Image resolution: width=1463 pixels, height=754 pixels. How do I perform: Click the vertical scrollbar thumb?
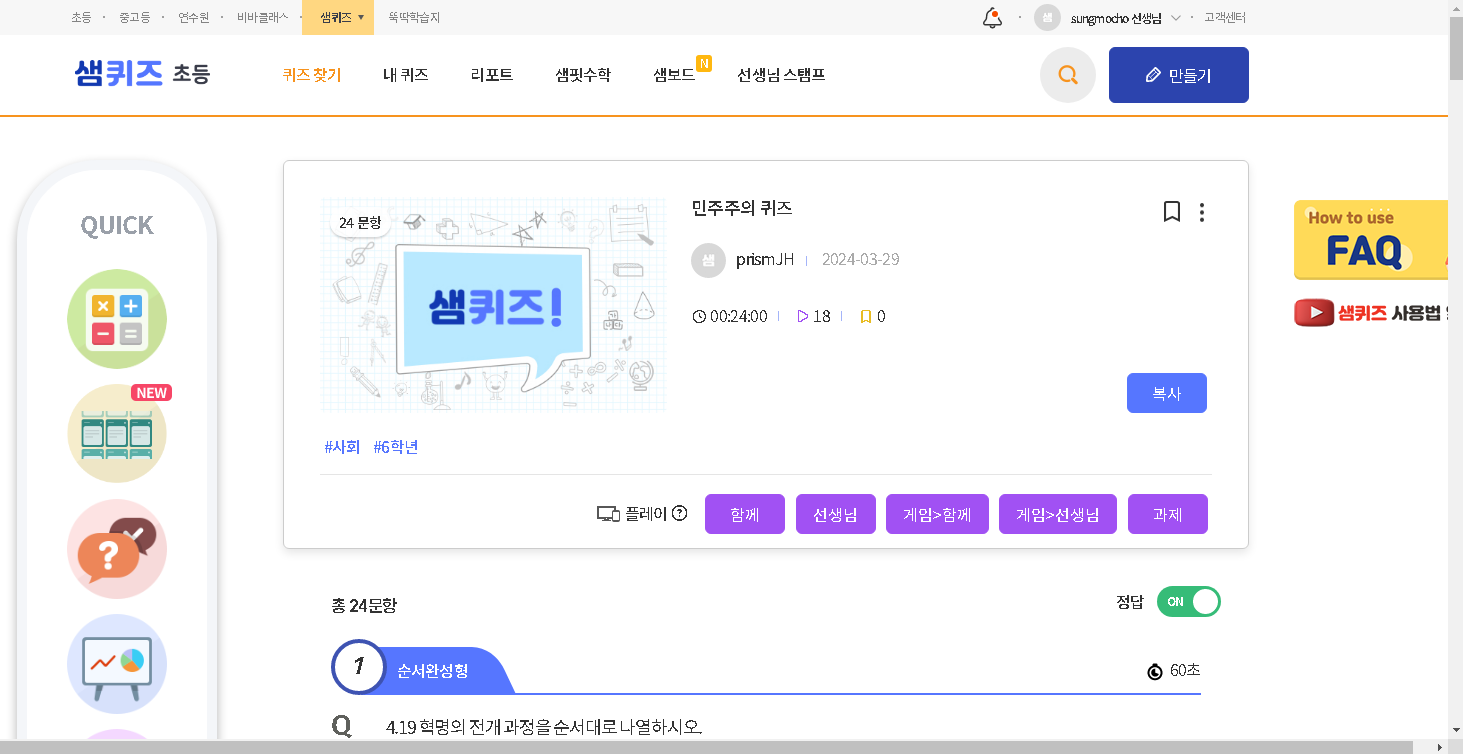point(1455,48)
